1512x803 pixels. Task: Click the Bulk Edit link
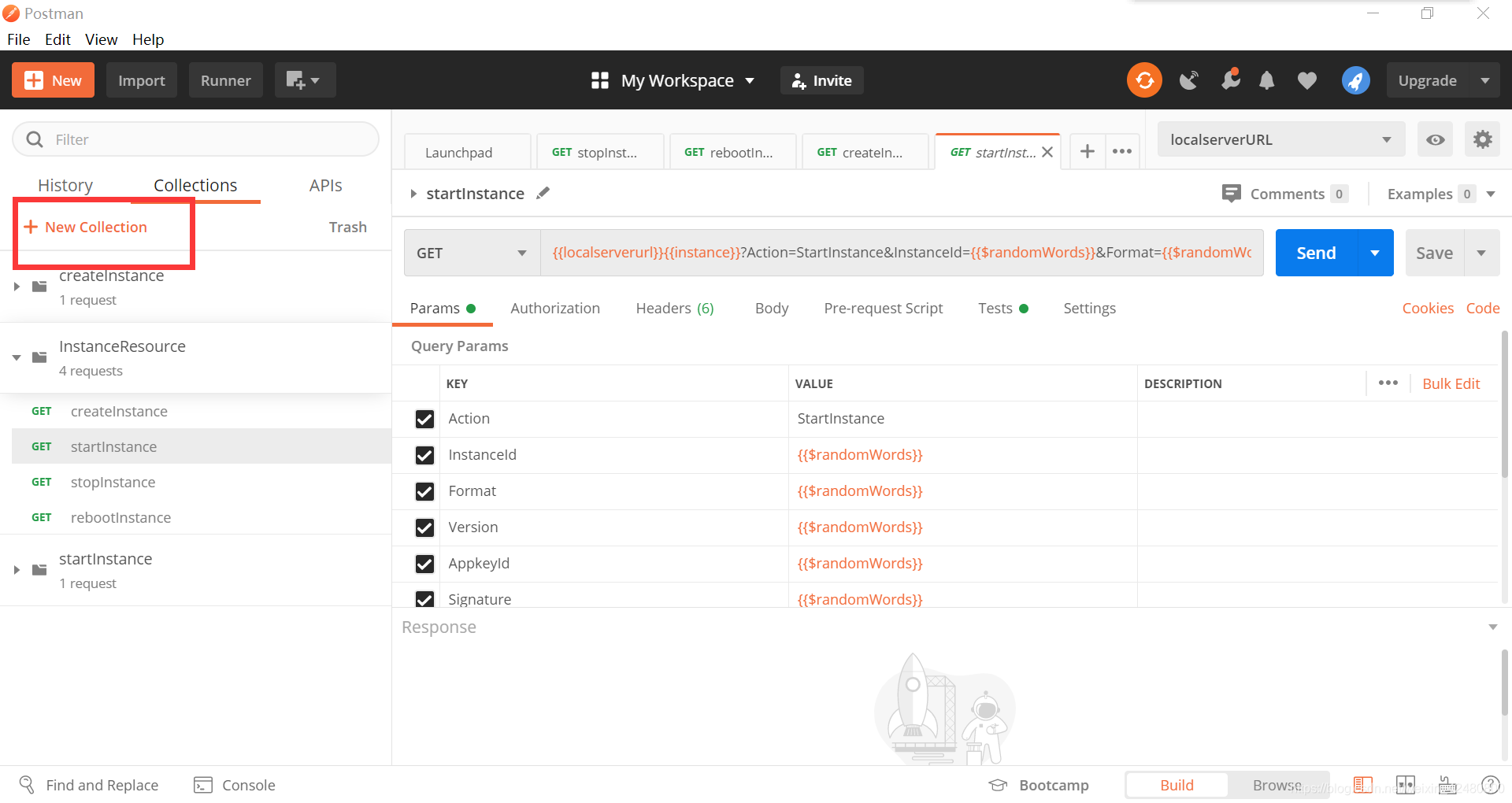(x=1451, y=383)
